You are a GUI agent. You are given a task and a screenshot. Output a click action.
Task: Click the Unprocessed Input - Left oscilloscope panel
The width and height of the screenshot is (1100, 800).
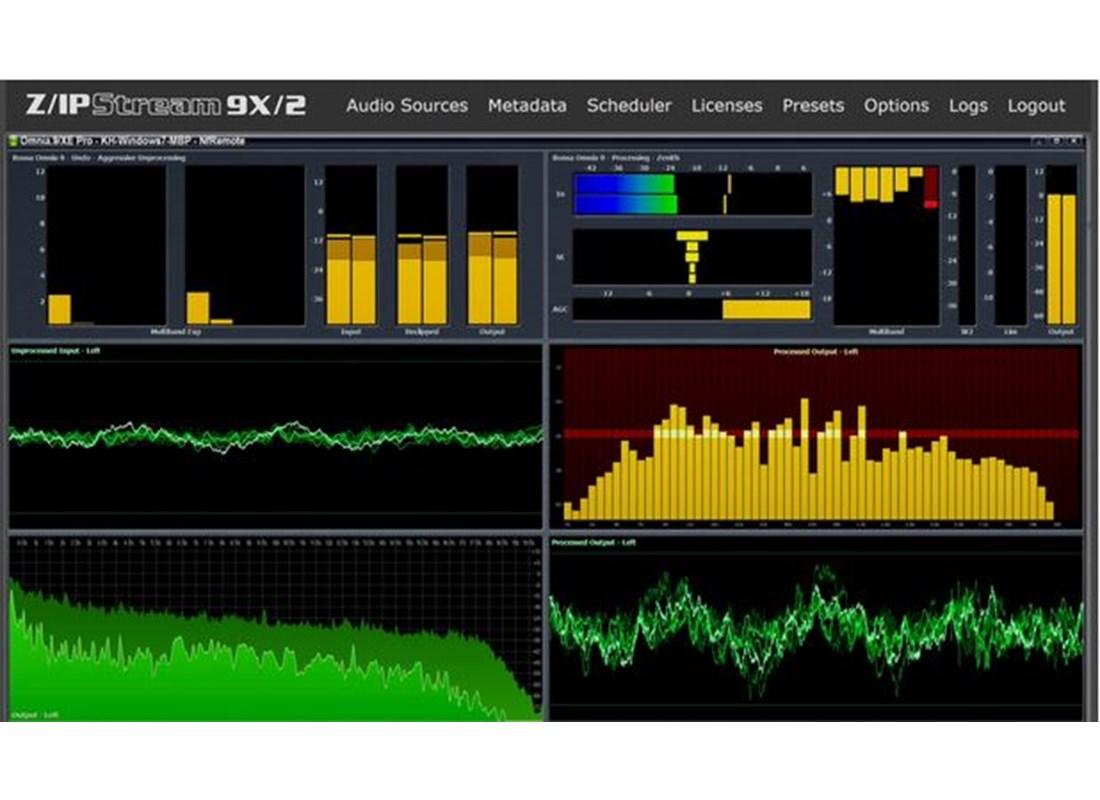[276, 437]
